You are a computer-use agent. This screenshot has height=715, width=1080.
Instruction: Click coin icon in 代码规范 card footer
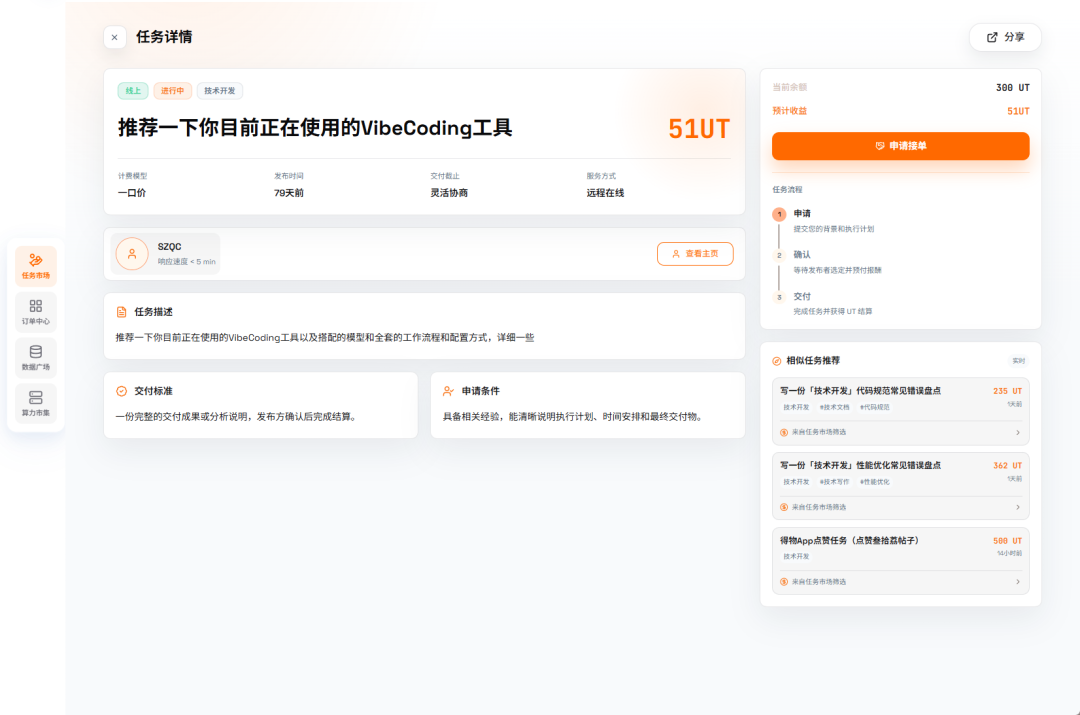point(784,433)
